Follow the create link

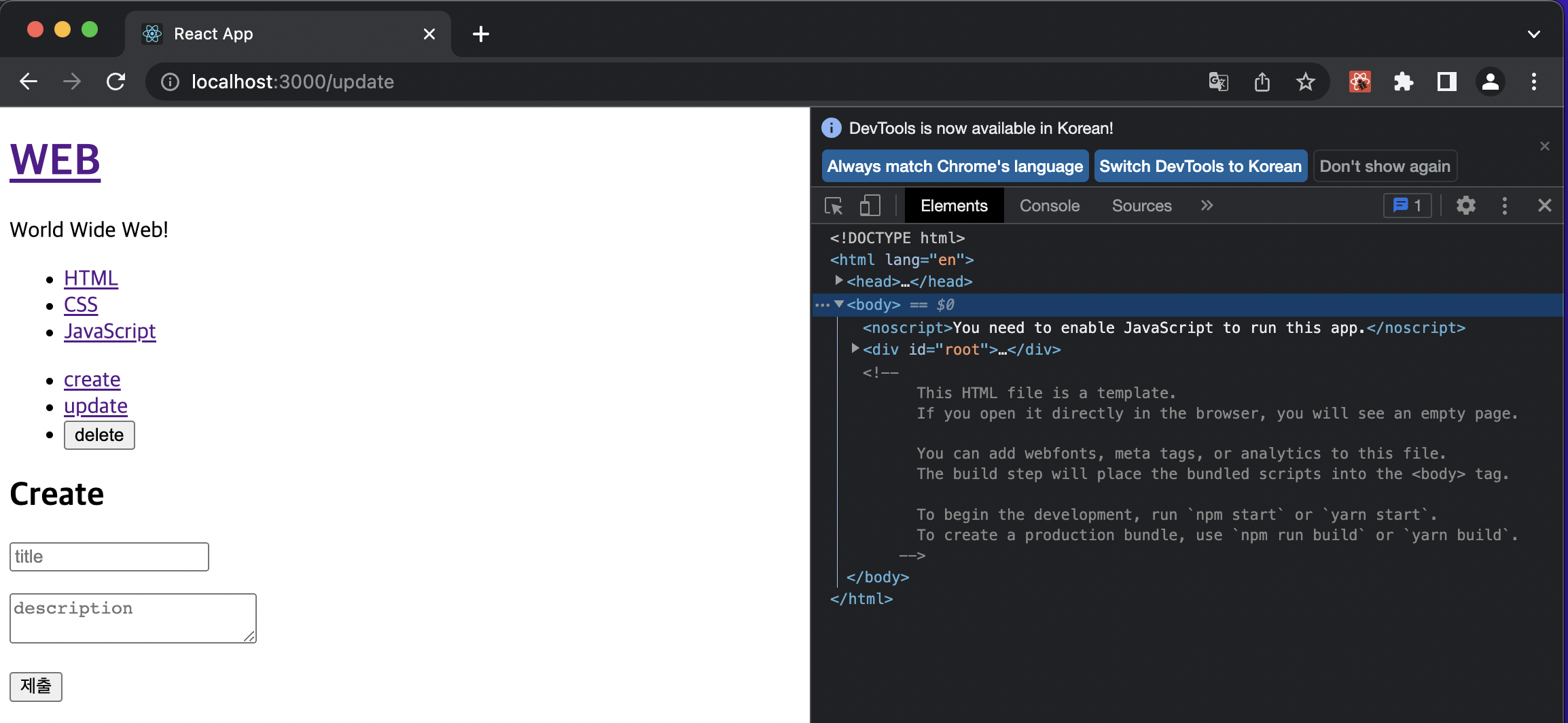92,379
